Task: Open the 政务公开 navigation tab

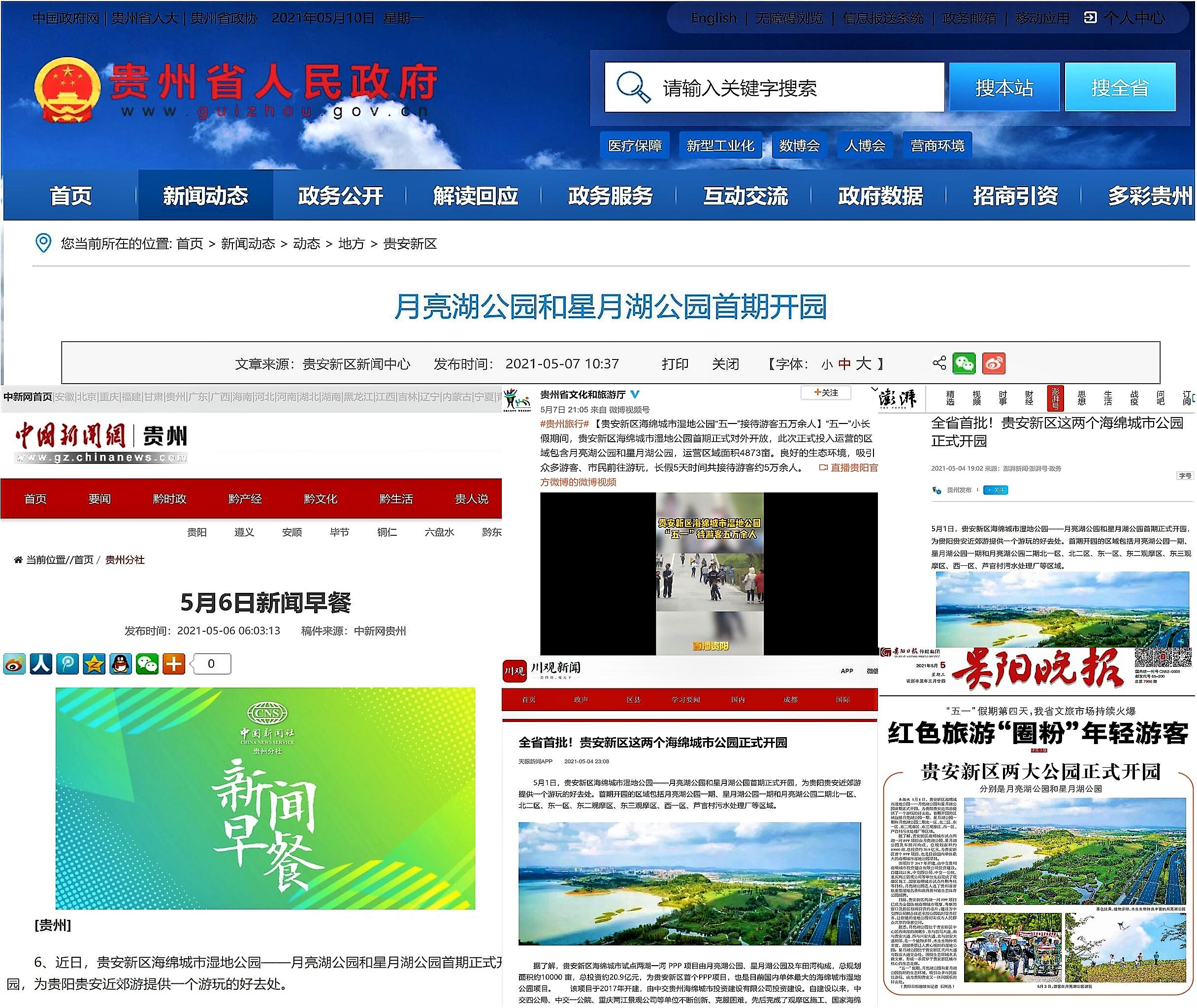Action: point(340,196)
